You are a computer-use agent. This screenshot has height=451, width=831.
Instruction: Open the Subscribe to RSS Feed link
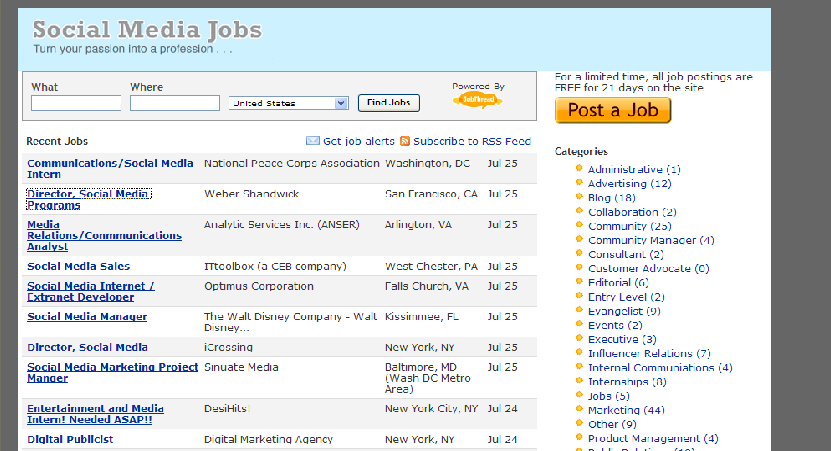tap(472, 142)
